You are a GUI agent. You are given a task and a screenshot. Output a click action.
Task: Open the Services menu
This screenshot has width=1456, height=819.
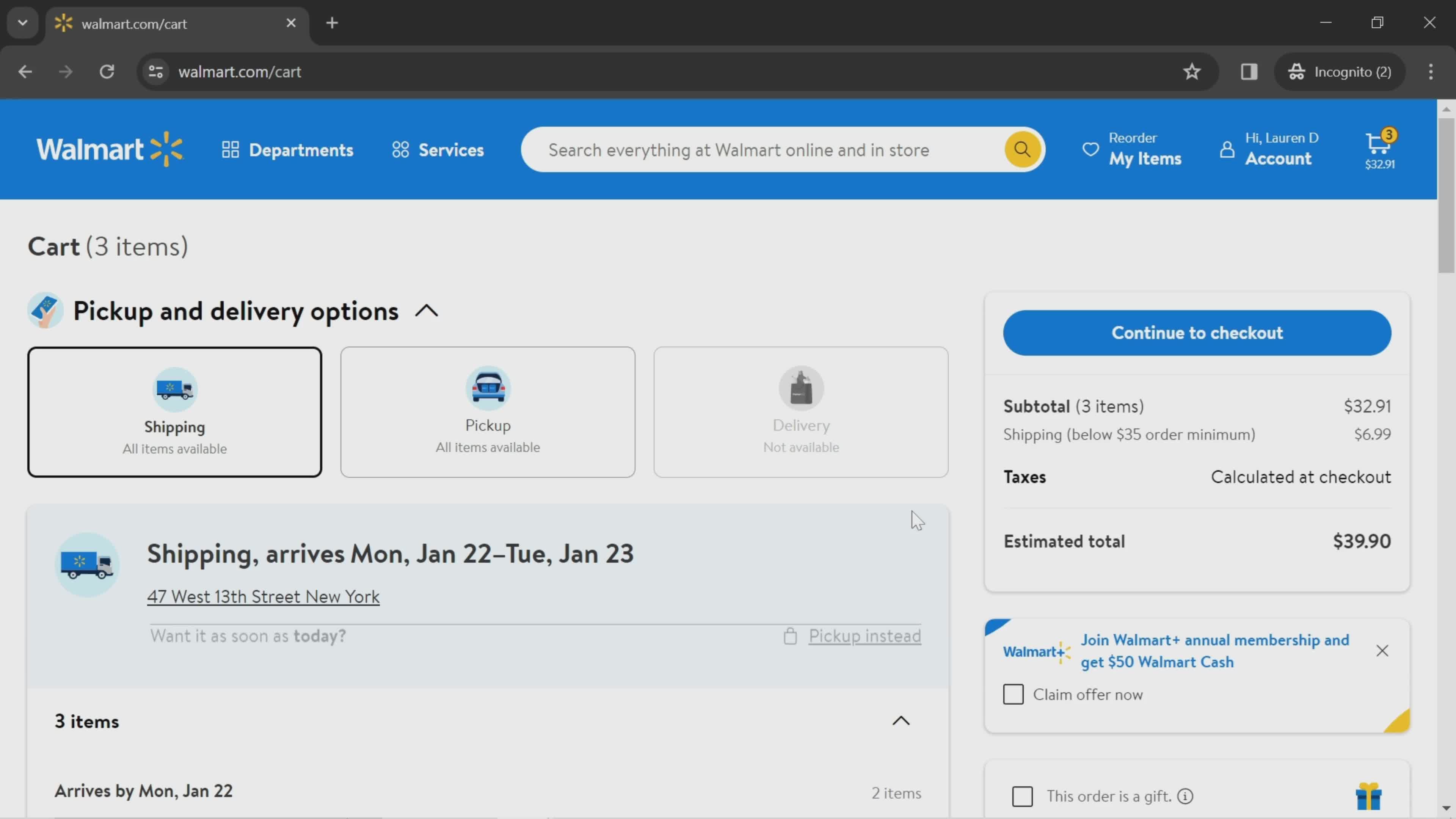coord(438,150)
